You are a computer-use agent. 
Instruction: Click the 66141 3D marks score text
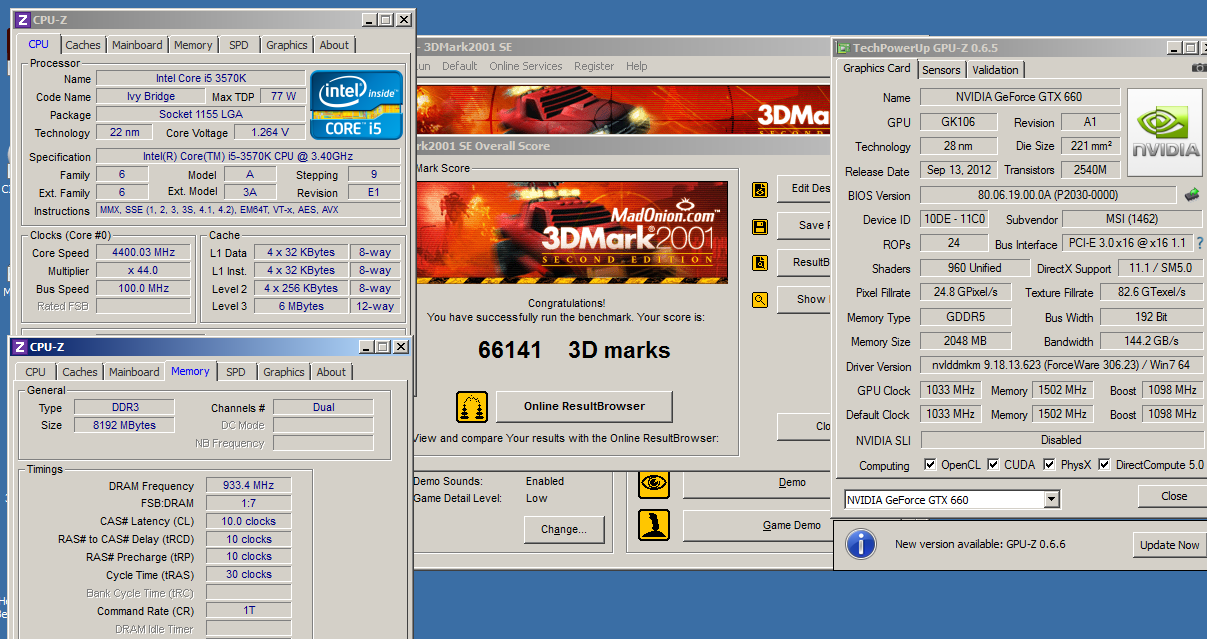click(x=574, y=350)
